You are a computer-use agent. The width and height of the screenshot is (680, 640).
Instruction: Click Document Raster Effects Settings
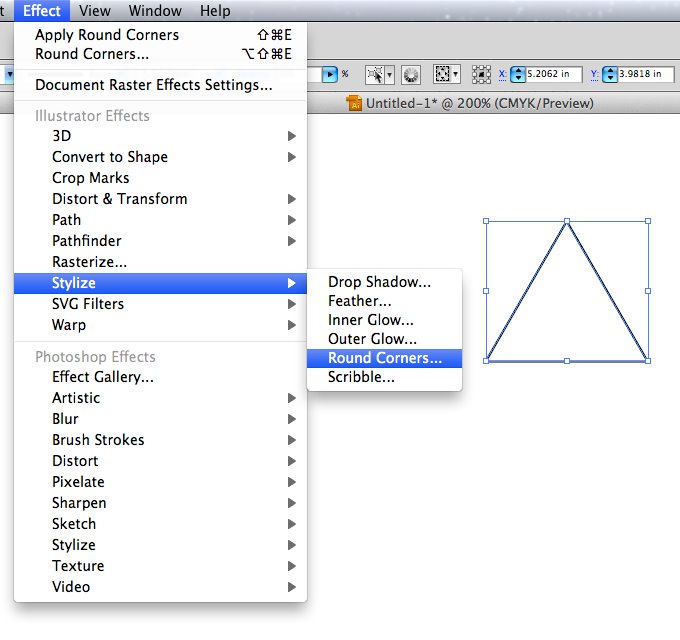coord(153,85)
